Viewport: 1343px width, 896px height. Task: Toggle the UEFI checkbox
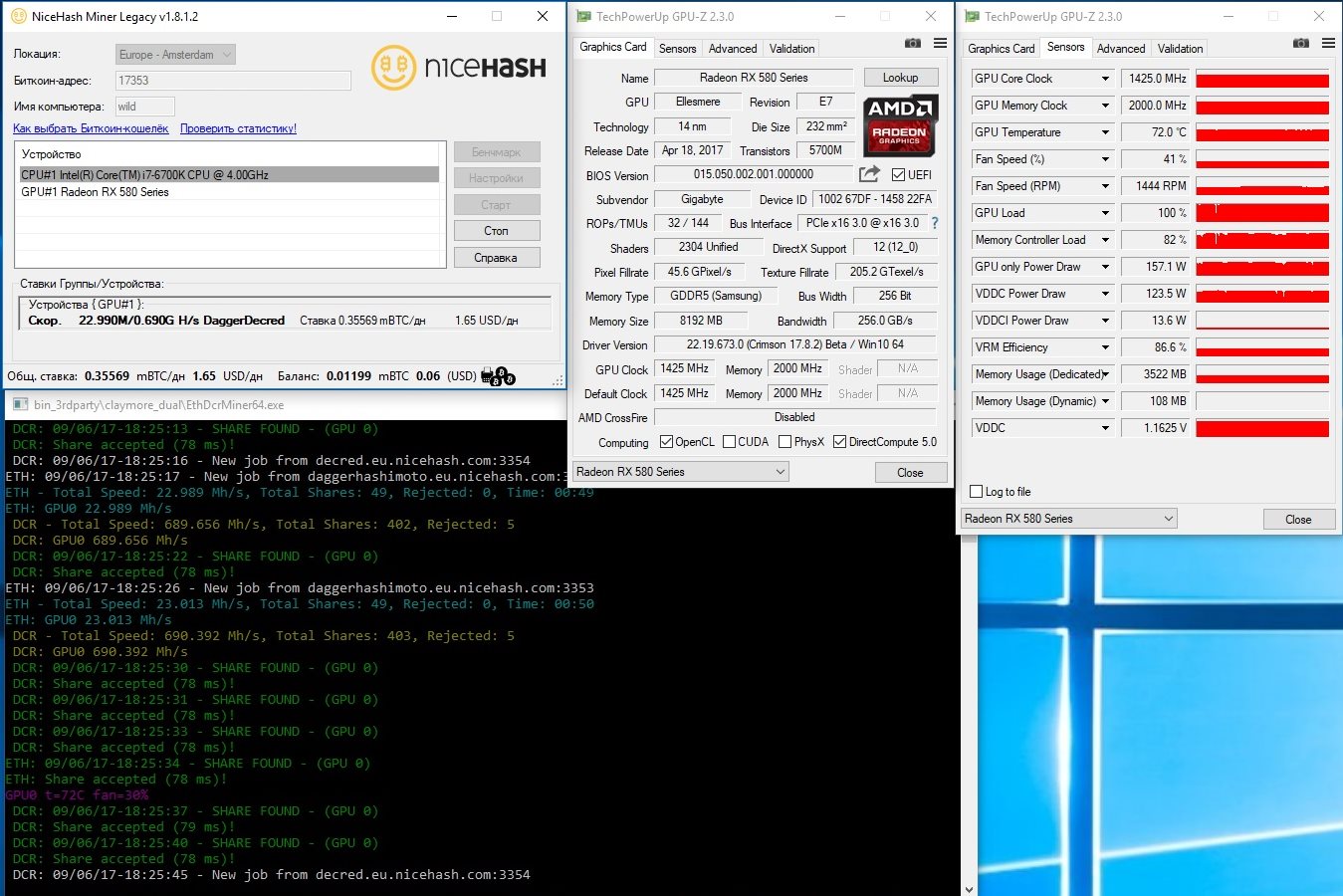click(x=899, y=175)
